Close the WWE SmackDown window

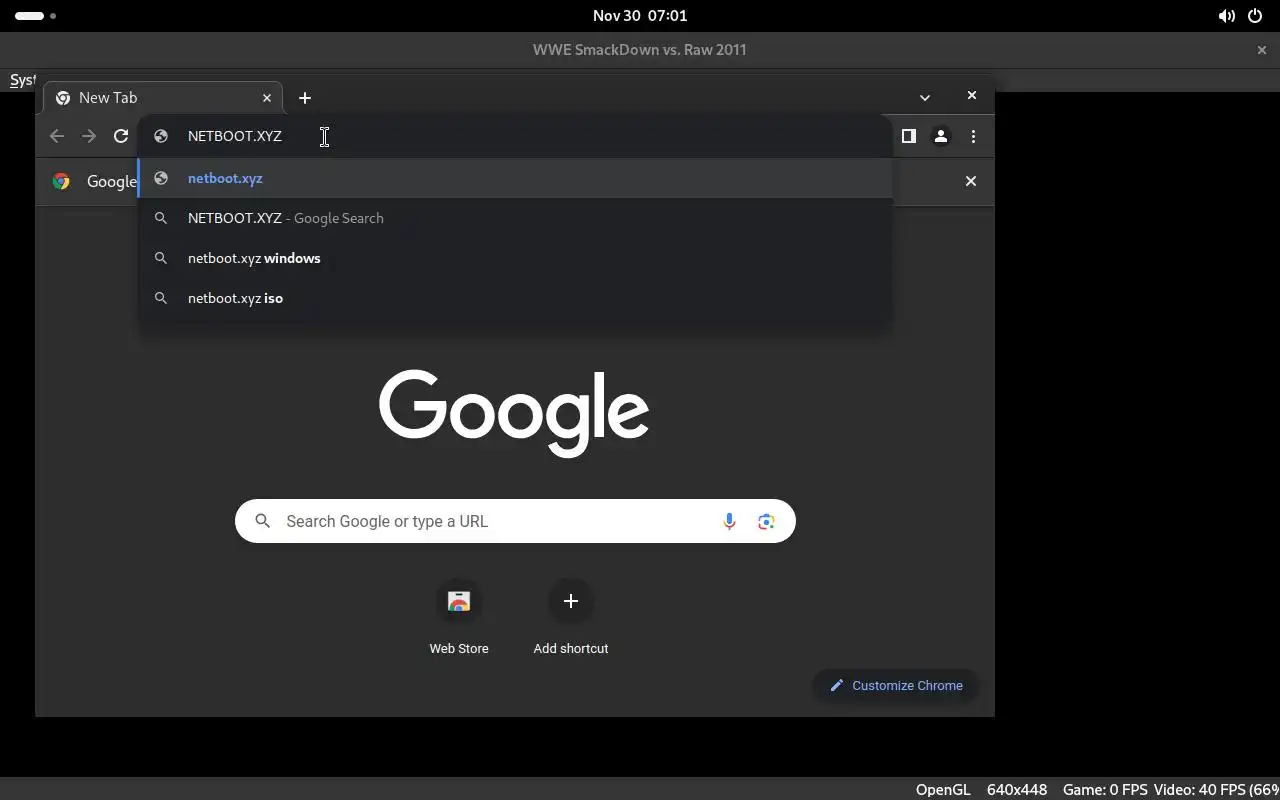pos(1261,50)
